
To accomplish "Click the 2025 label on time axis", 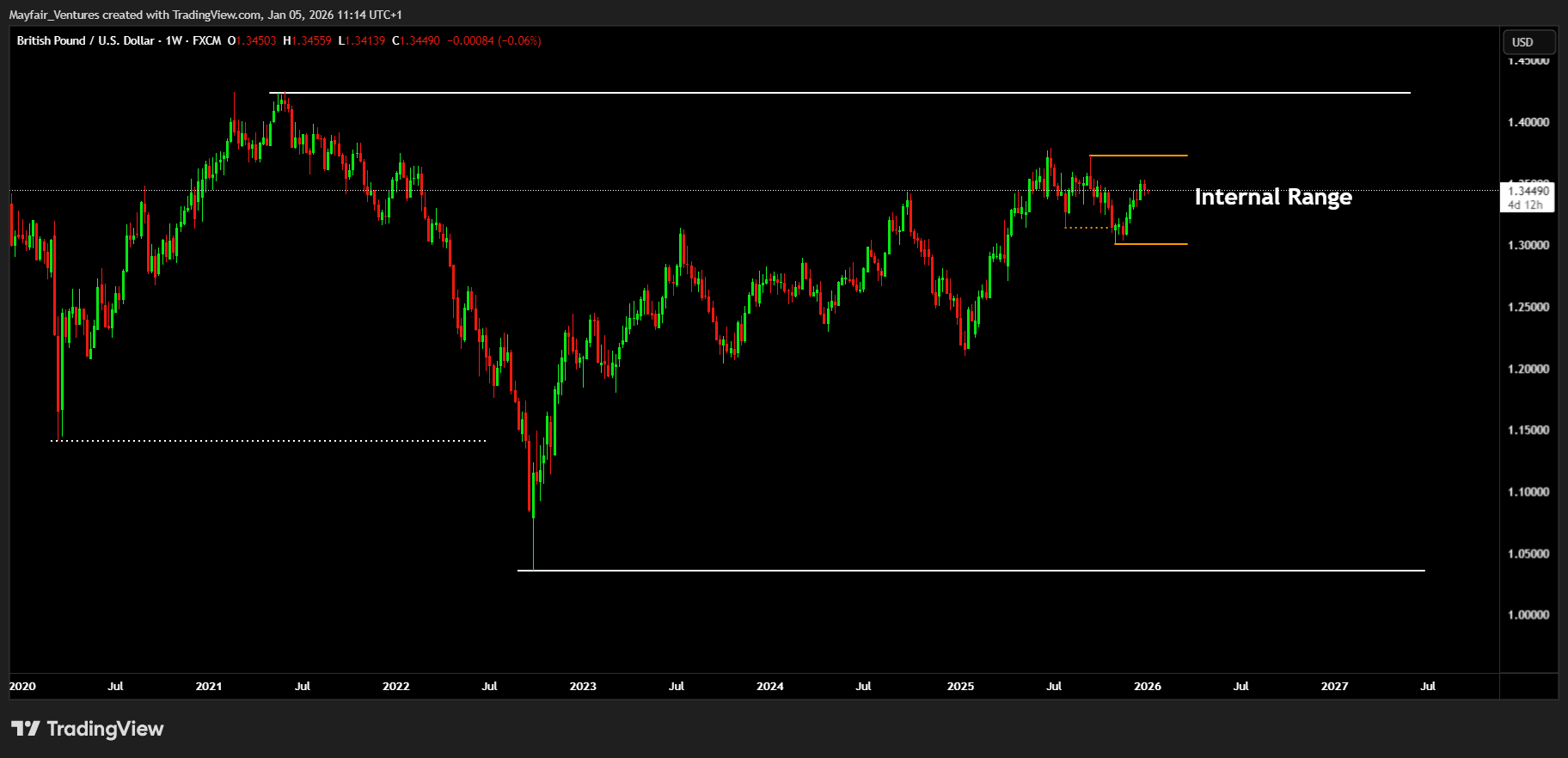I will click(x=960, y=686).
